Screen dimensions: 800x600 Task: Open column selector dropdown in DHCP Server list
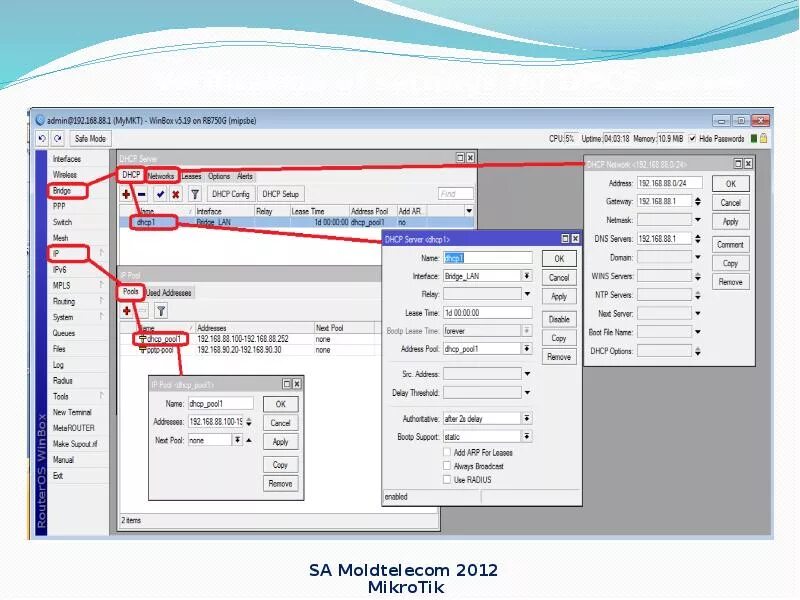(469, 211)
